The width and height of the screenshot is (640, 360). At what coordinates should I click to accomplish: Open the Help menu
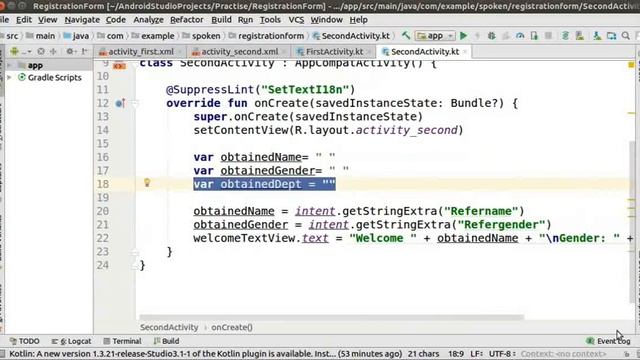click(358, 20)
